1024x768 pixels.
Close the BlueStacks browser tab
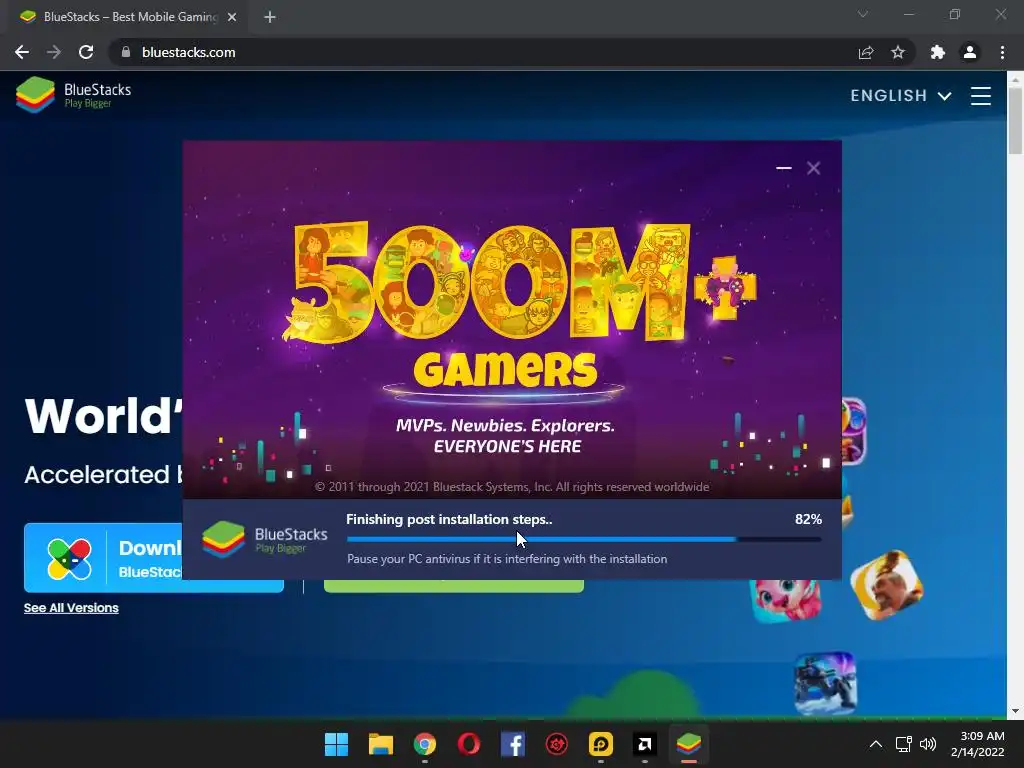click(232, 17)
